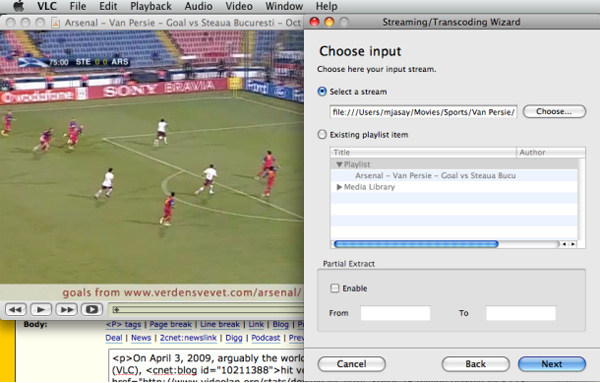Open the Help menu
This screenshot has width=600, height=383.
point(326,6)
